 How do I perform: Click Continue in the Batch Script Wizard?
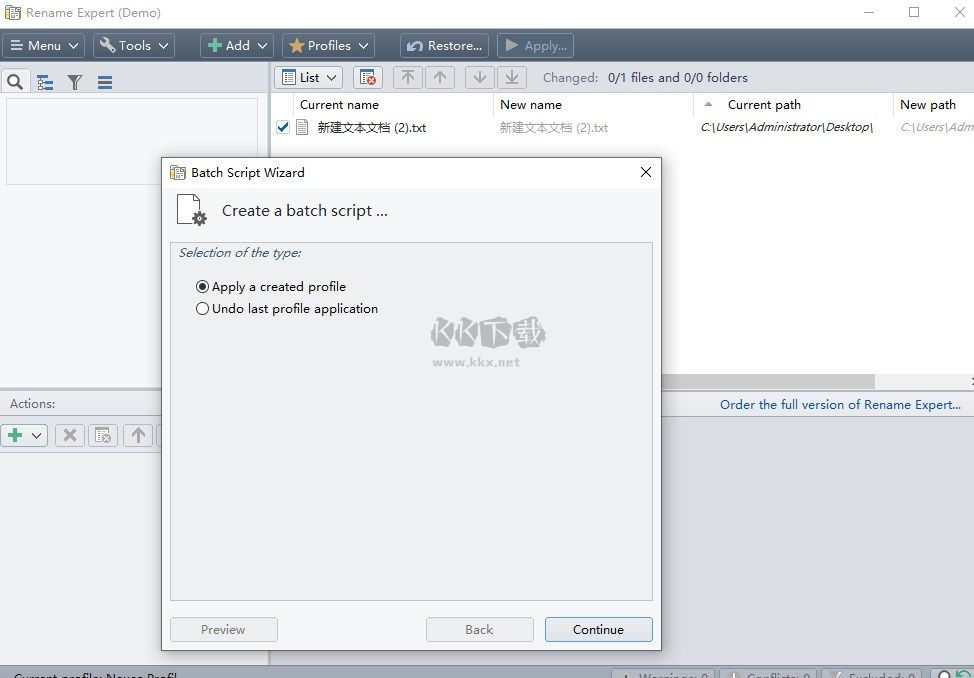[598, 629]
